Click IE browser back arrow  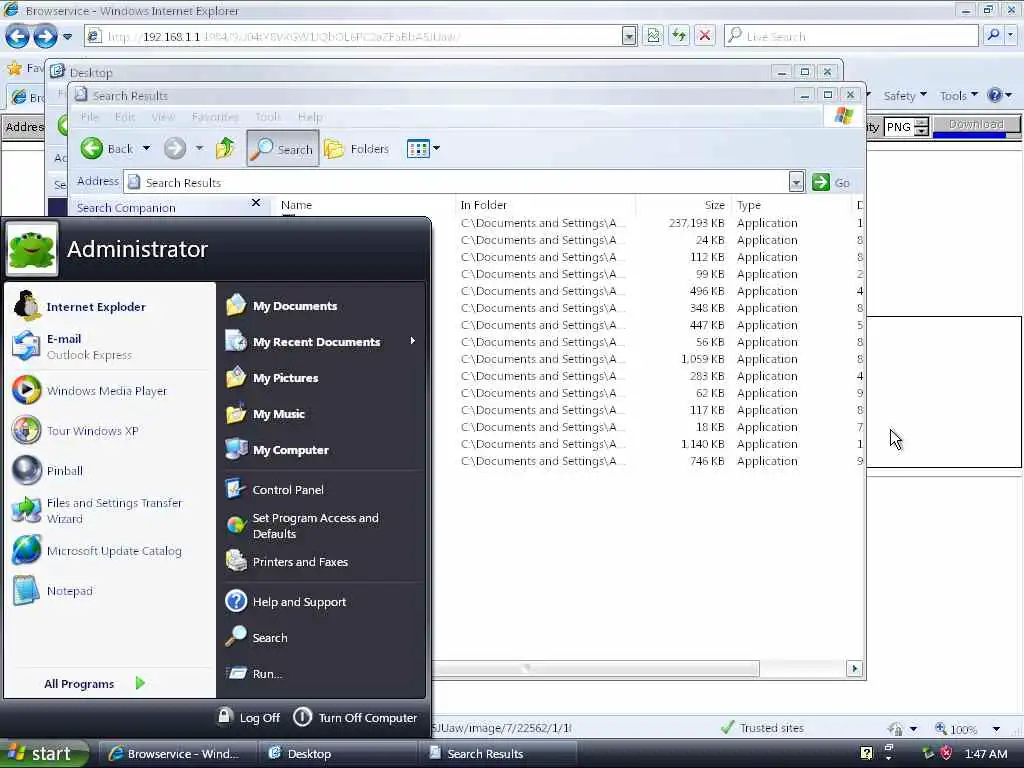click(17, 36)
